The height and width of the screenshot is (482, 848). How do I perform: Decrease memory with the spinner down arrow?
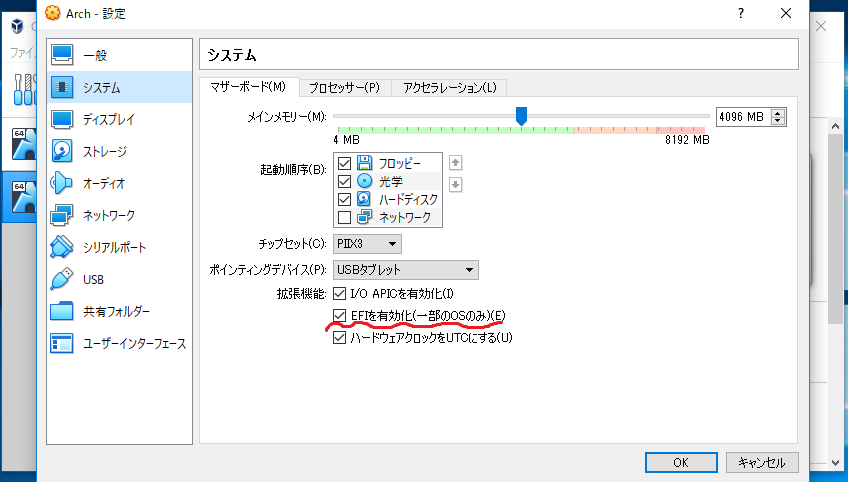pos(778,121)
